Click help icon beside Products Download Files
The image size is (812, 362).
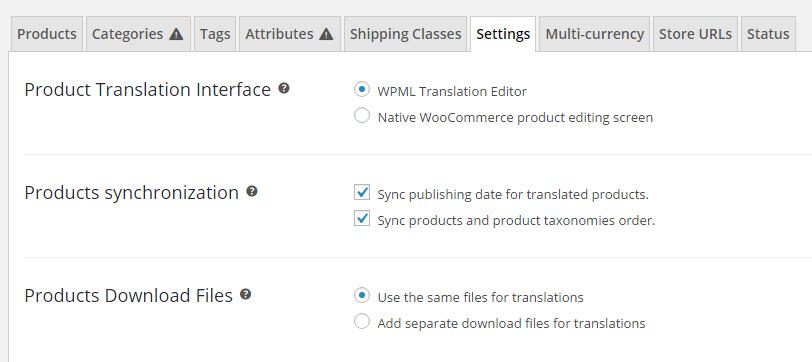246,294
